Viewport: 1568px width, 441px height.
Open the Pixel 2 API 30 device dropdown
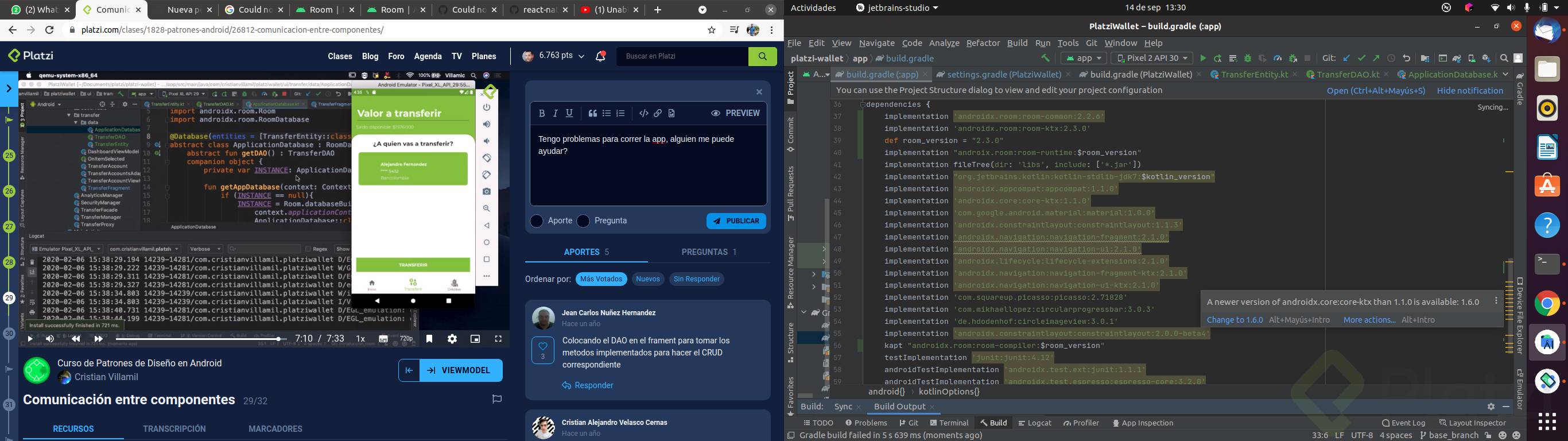click(1152, 59)
